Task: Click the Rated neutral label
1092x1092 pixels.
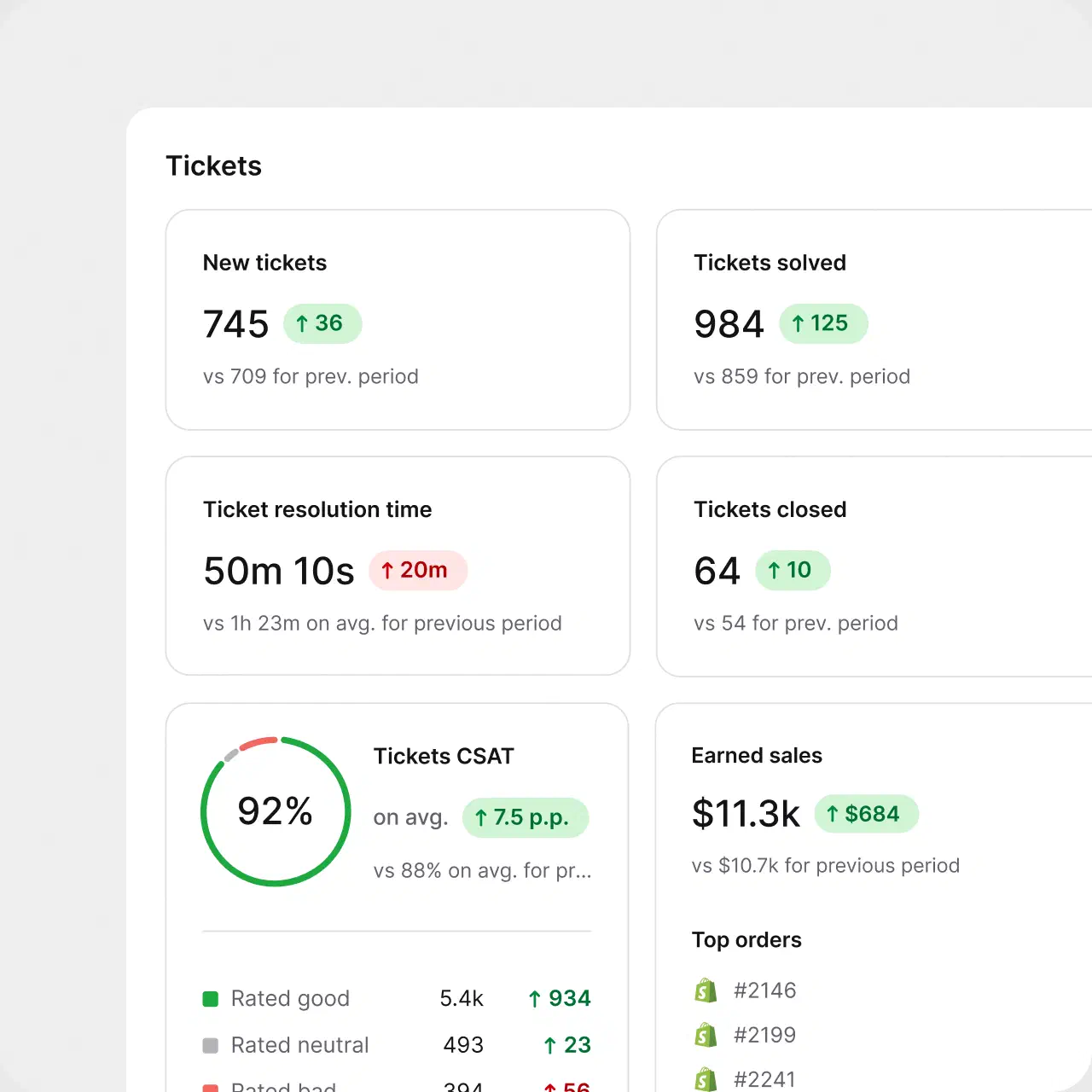Action: tap(299, 1045)
